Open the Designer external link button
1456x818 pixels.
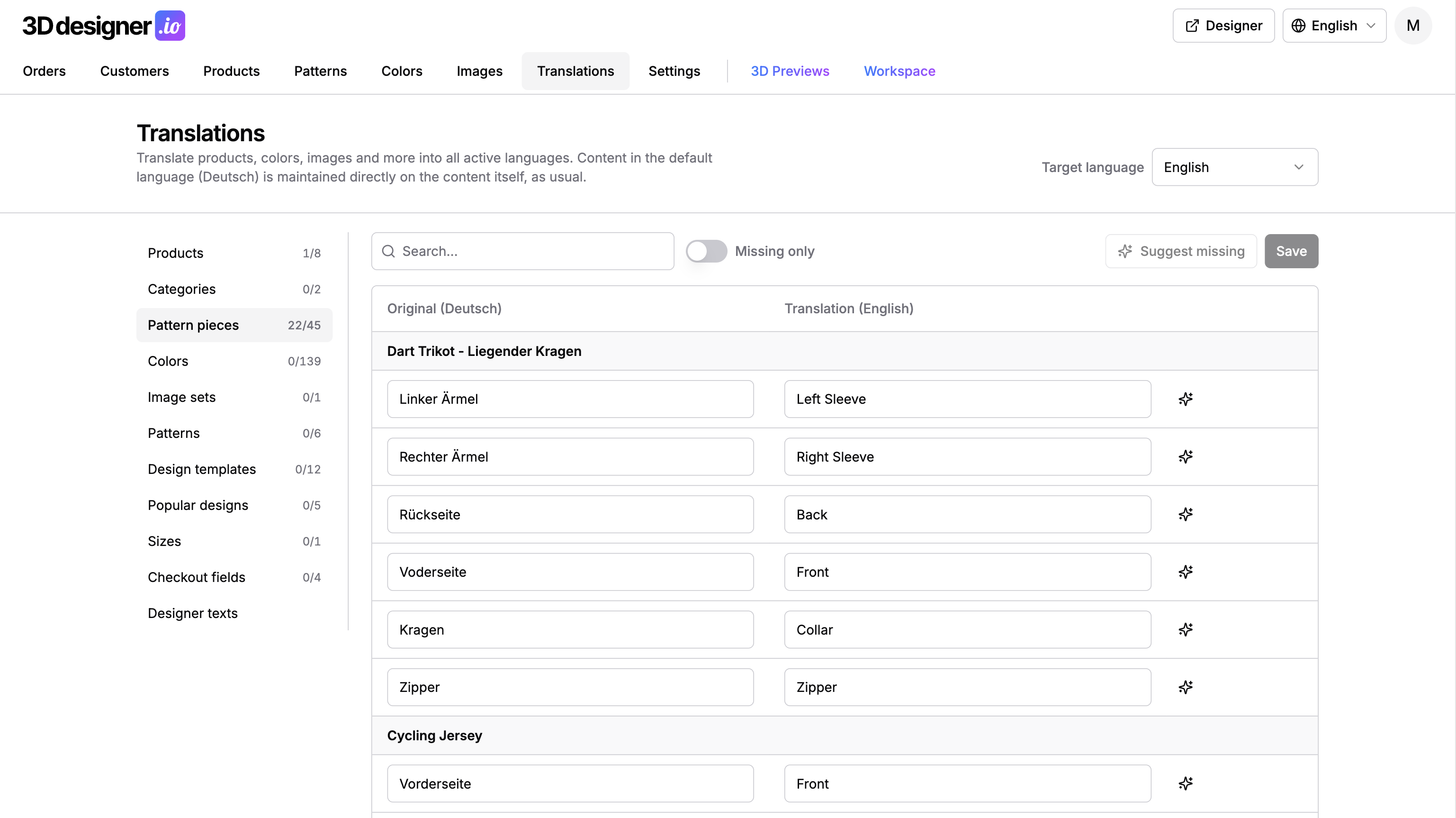tap(1223, 26)
